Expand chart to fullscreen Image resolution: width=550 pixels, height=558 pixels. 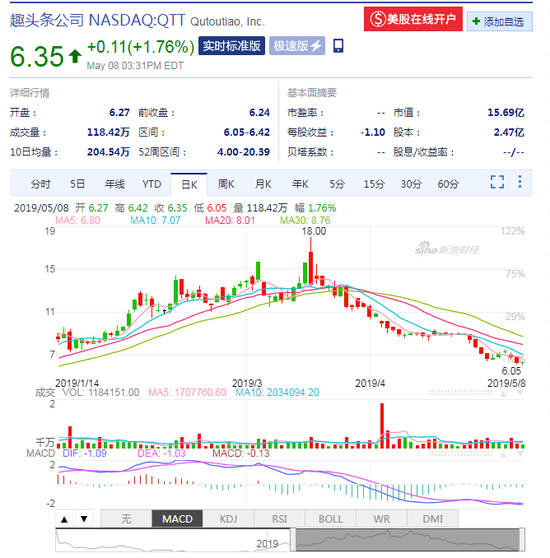497,182
